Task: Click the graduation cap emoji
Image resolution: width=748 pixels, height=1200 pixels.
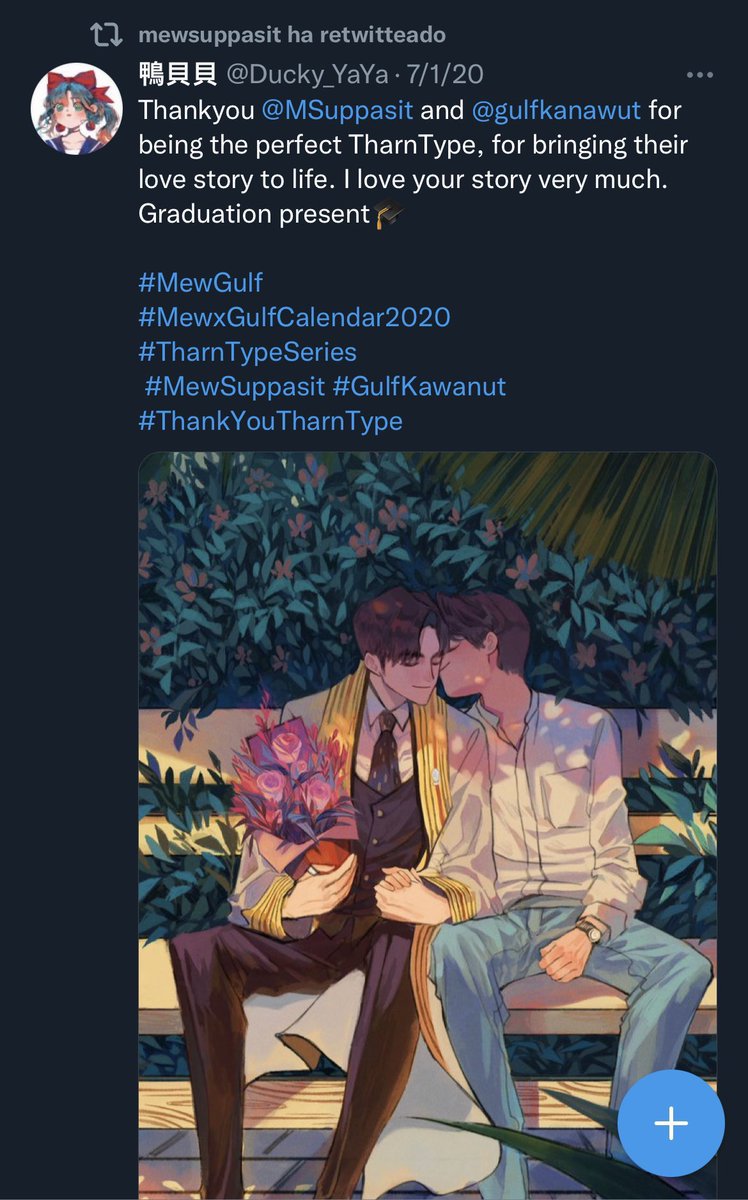Action: tap(387, 214)
